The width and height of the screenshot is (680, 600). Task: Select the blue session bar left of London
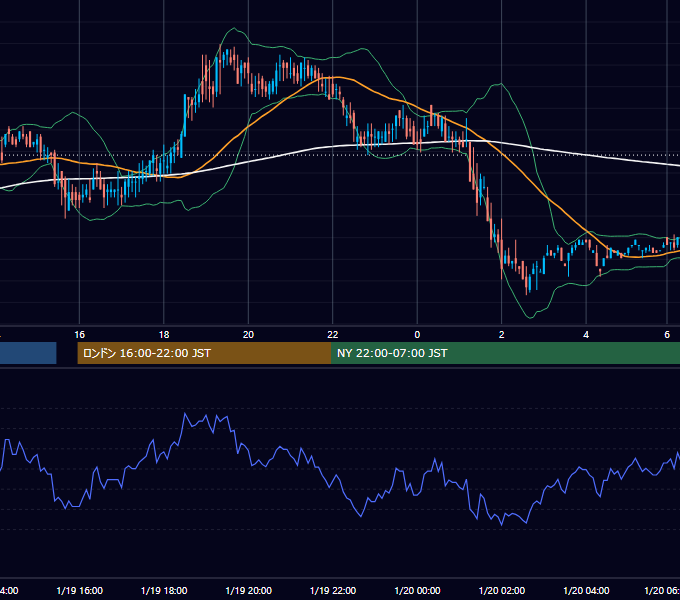pyautogui.click(x=28, y=353)
